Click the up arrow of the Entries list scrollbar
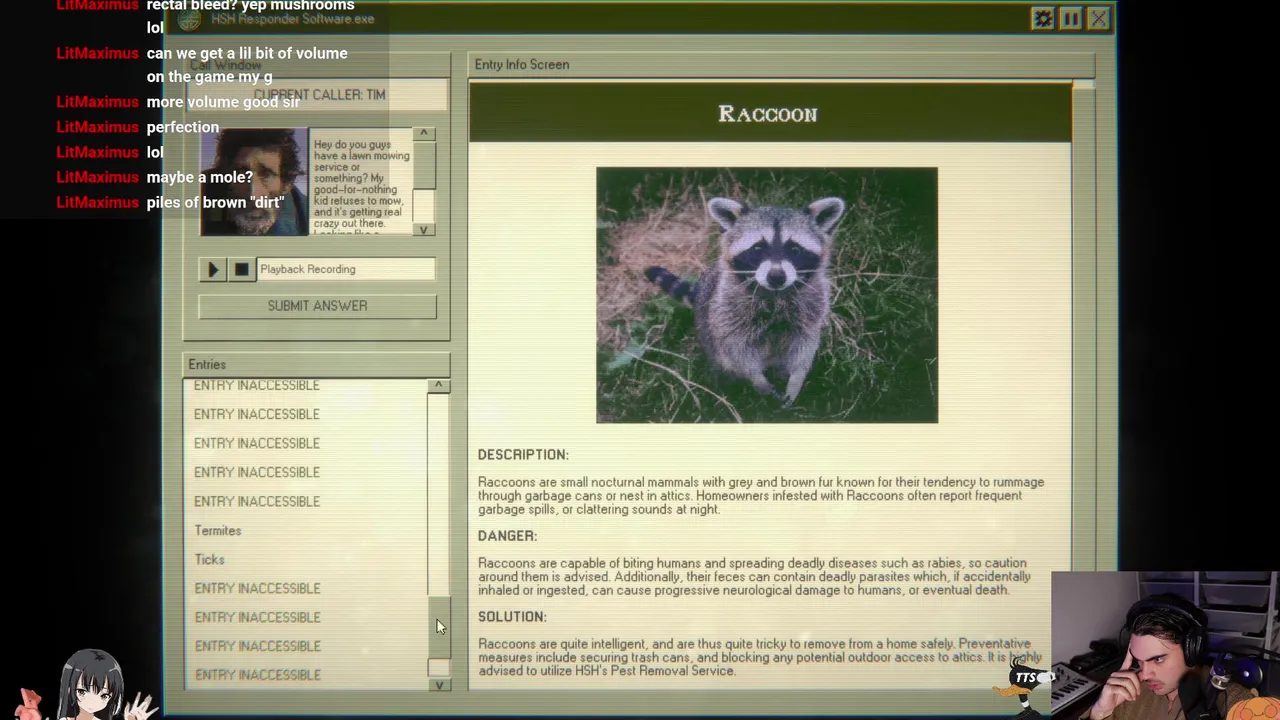This screenshot has height=720, width=1280. [x=438, y=386]
